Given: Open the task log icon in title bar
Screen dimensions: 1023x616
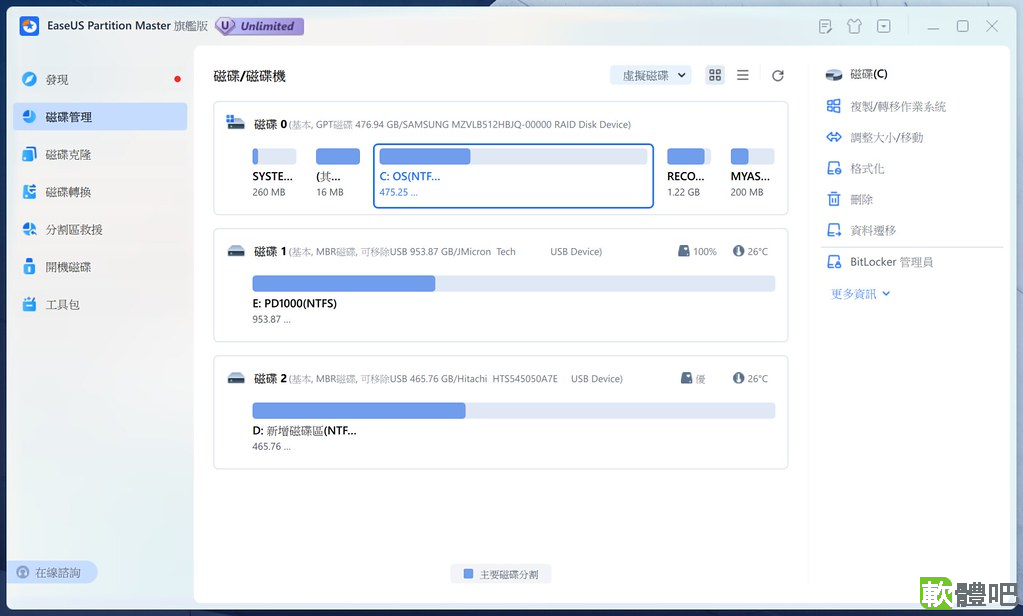Looking at the screenshot, I should click(x=825, y=26).
